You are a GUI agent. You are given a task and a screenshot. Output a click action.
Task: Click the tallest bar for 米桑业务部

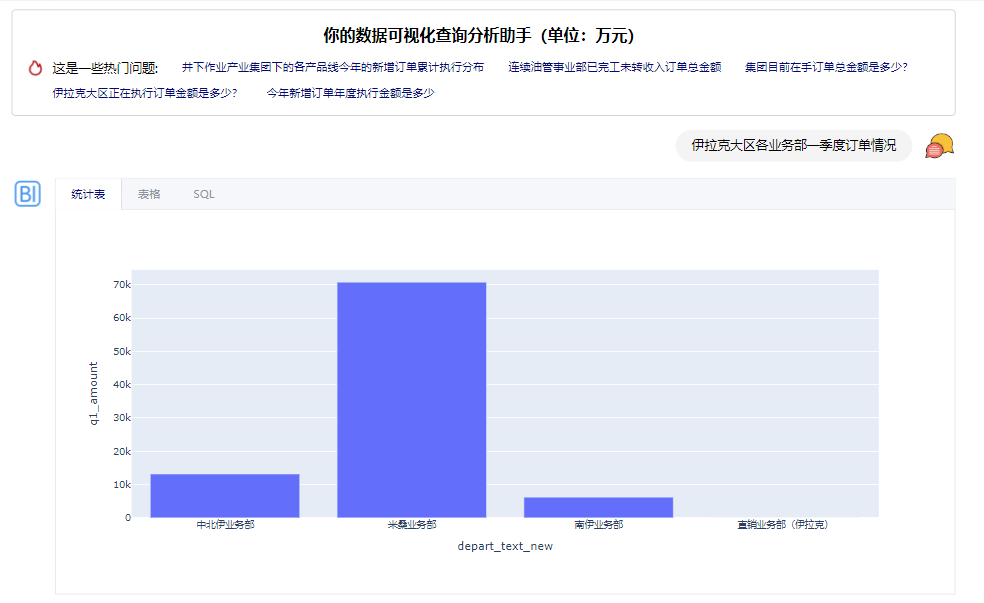[412, 400]
